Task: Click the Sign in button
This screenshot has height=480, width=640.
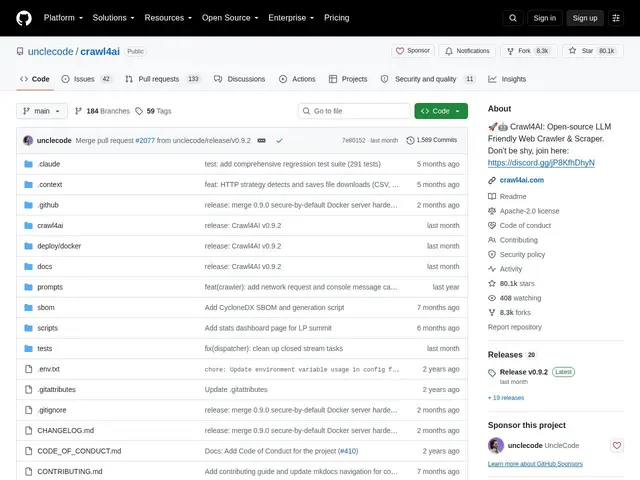Action: pos(544,18)
